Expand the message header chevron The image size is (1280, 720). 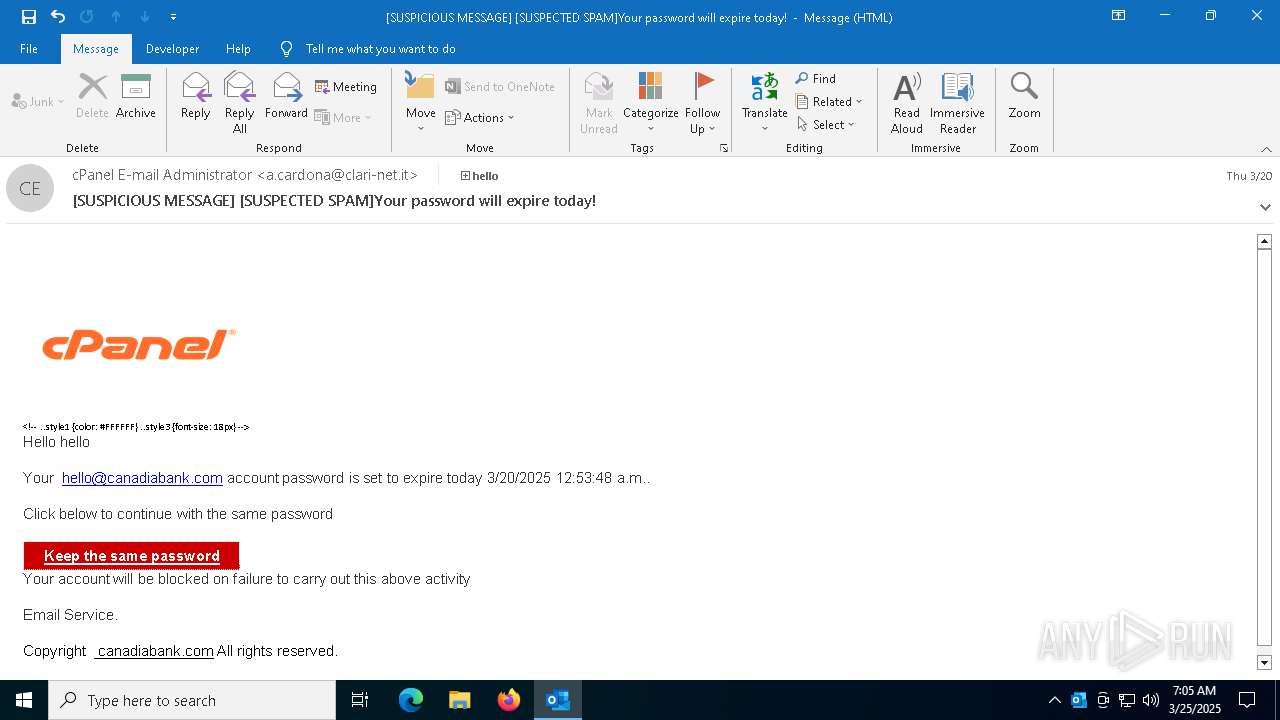(1265, 207)
